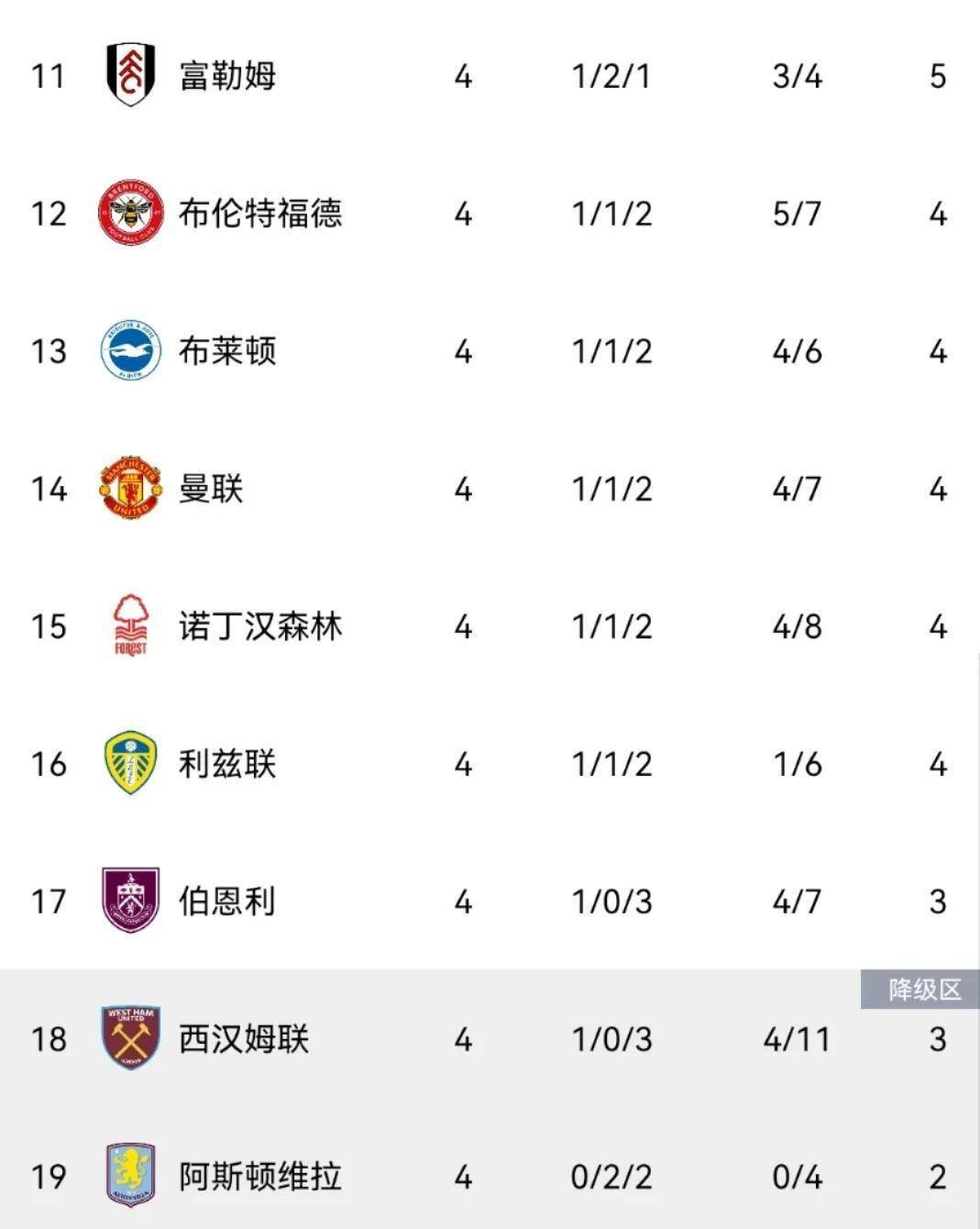Select the Burnley club crest
The image size is (980, 1229).
pos(130,901)
